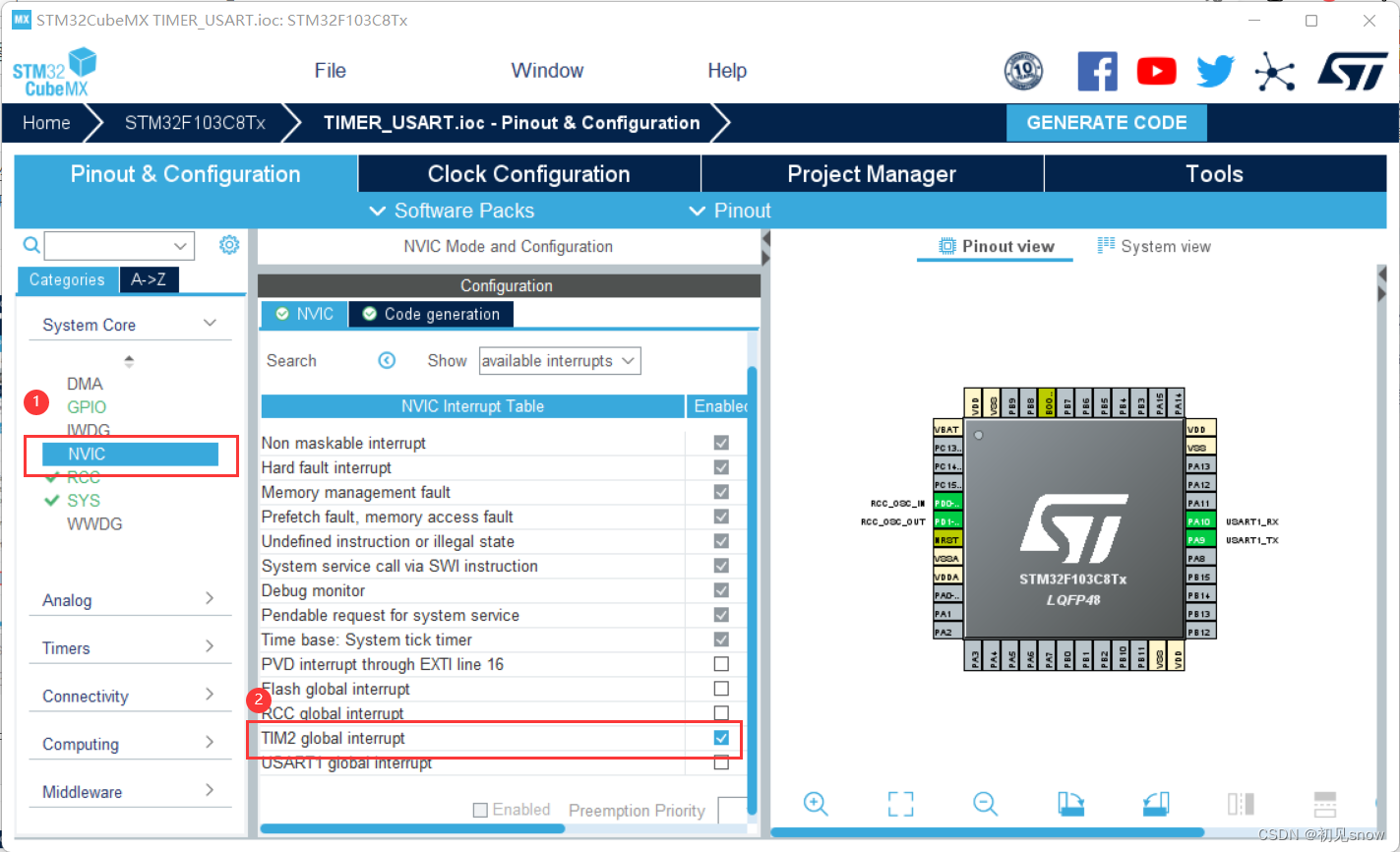Screen dimensions: 1400x852
Task: Zoom out of the pinout view
Action: (x=985, y=804)
